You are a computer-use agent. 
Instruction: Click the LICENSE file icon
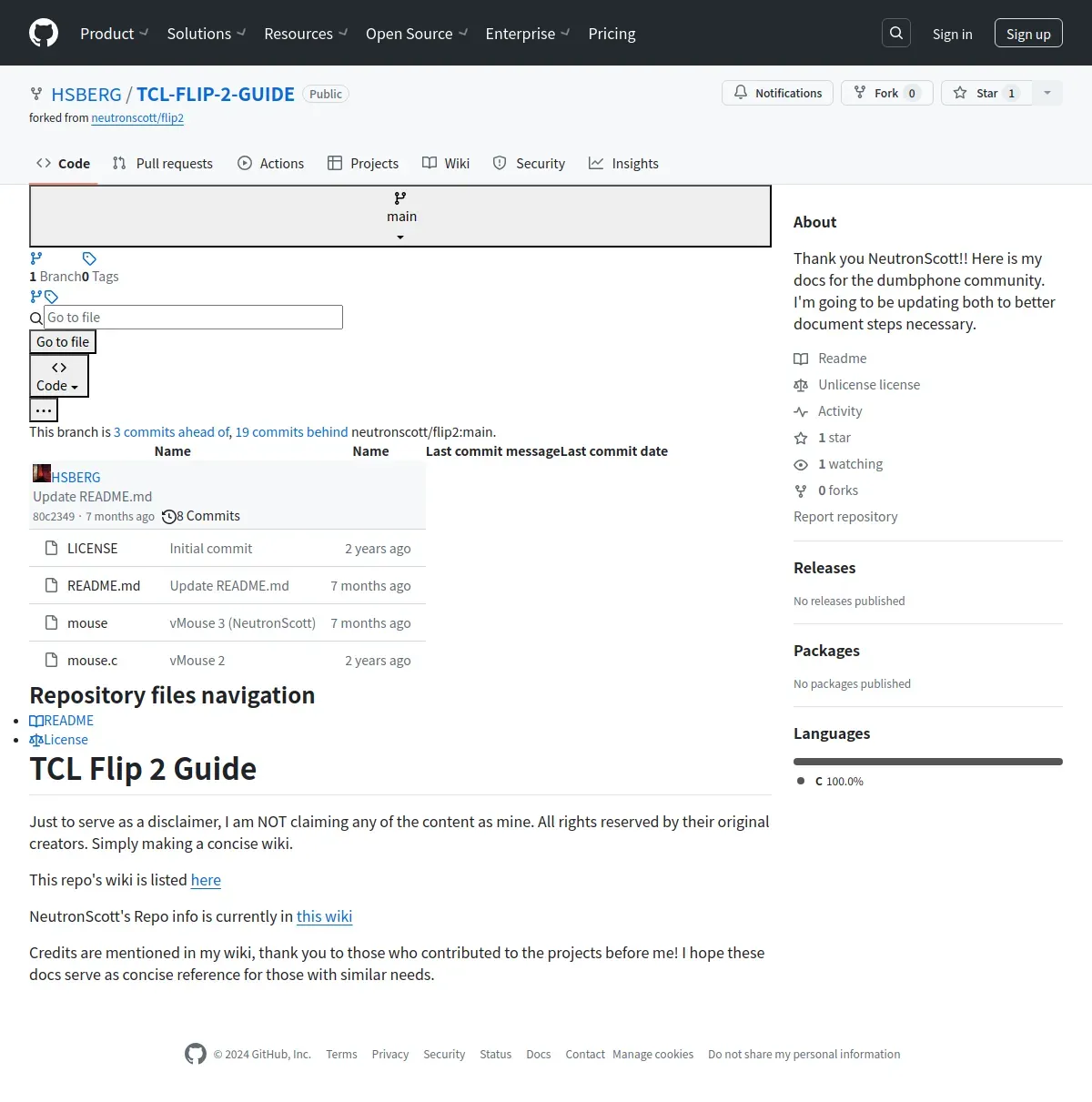pos(52,548)
